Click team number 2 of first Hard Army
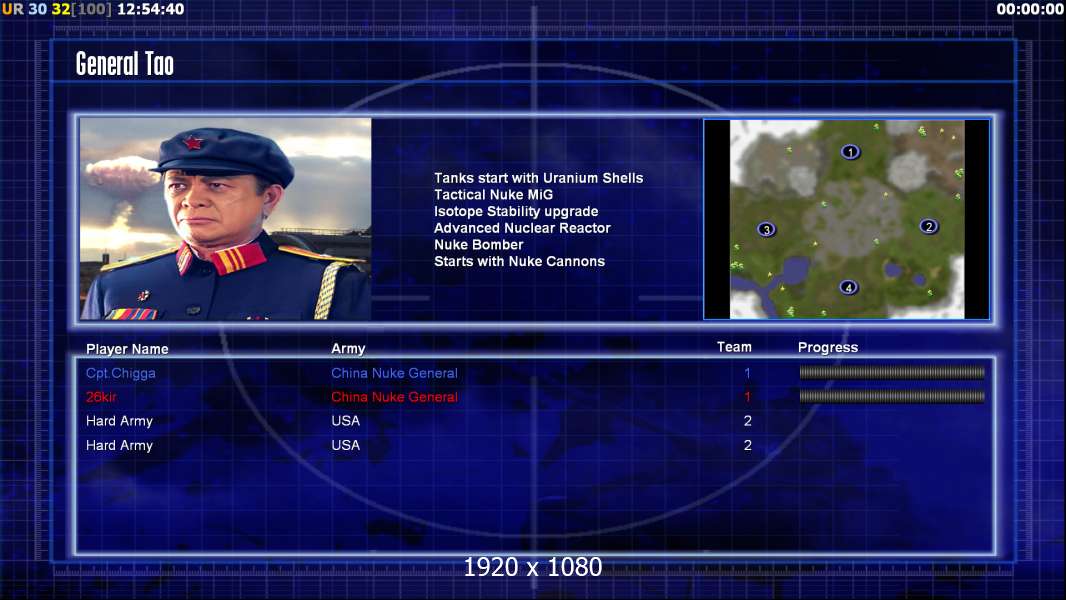The width and height of the screenshot is (1066, 600). click(748, 421)
